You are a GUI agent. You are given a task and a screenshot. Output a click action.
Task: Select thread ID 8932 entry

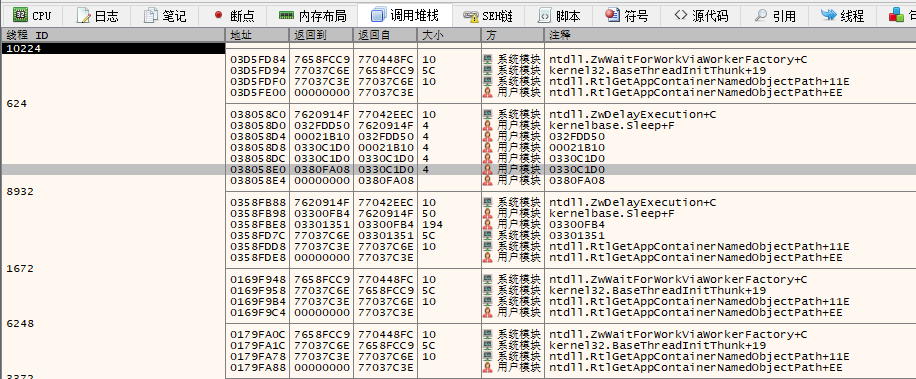[20, 192]
